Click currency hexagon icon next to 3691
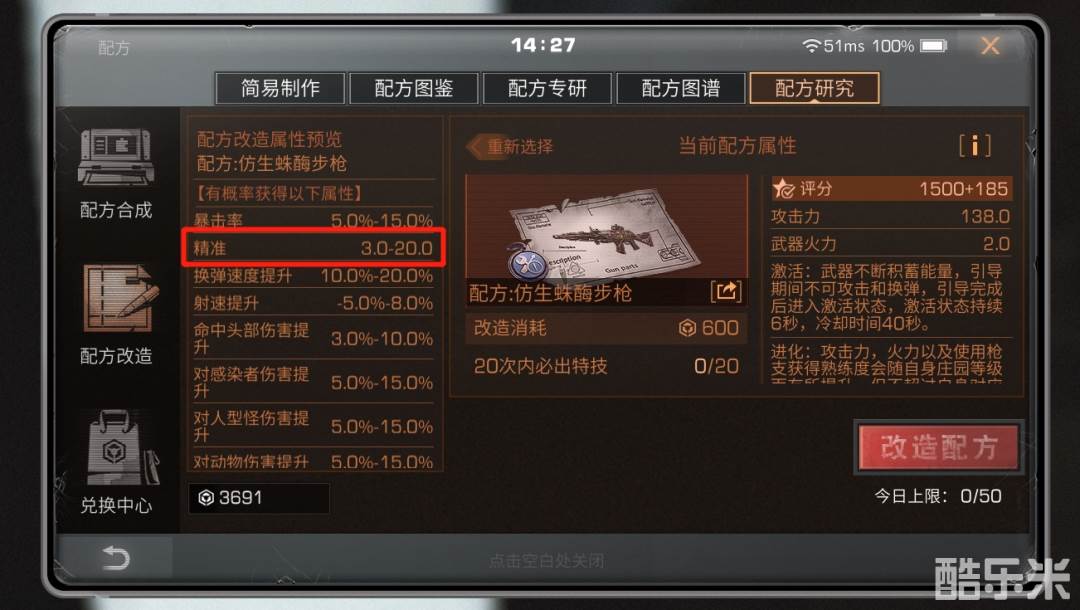The width and height of the screenshot is (1080, 610). click(206, 498)
